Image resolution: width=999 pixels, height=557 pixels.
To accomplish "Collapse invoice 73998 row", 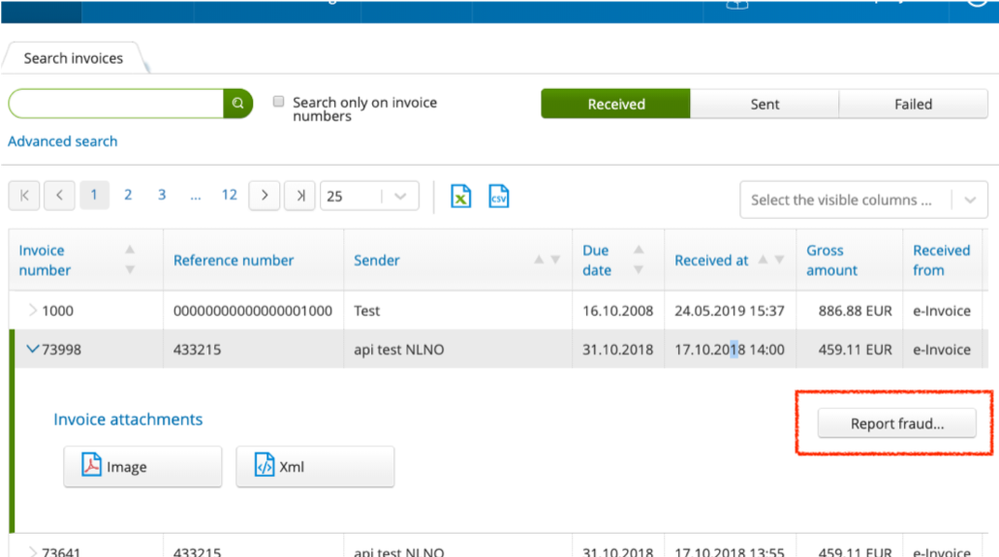I will tap(32, 349).
